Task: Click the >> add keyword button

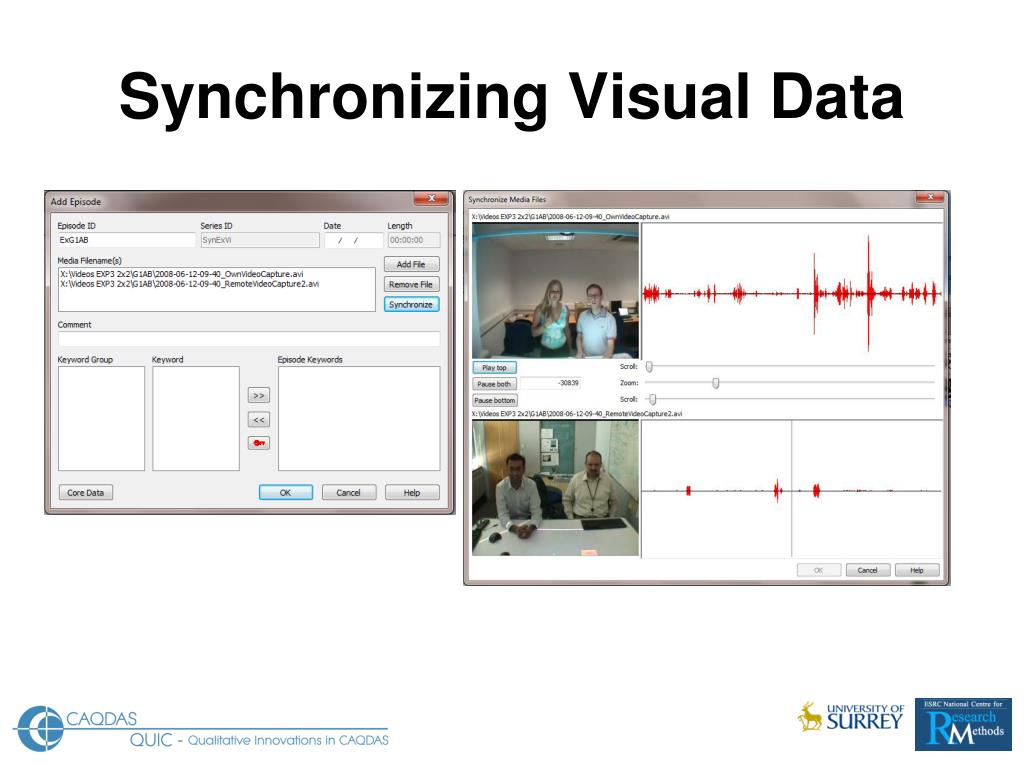Action: [259, 396]
